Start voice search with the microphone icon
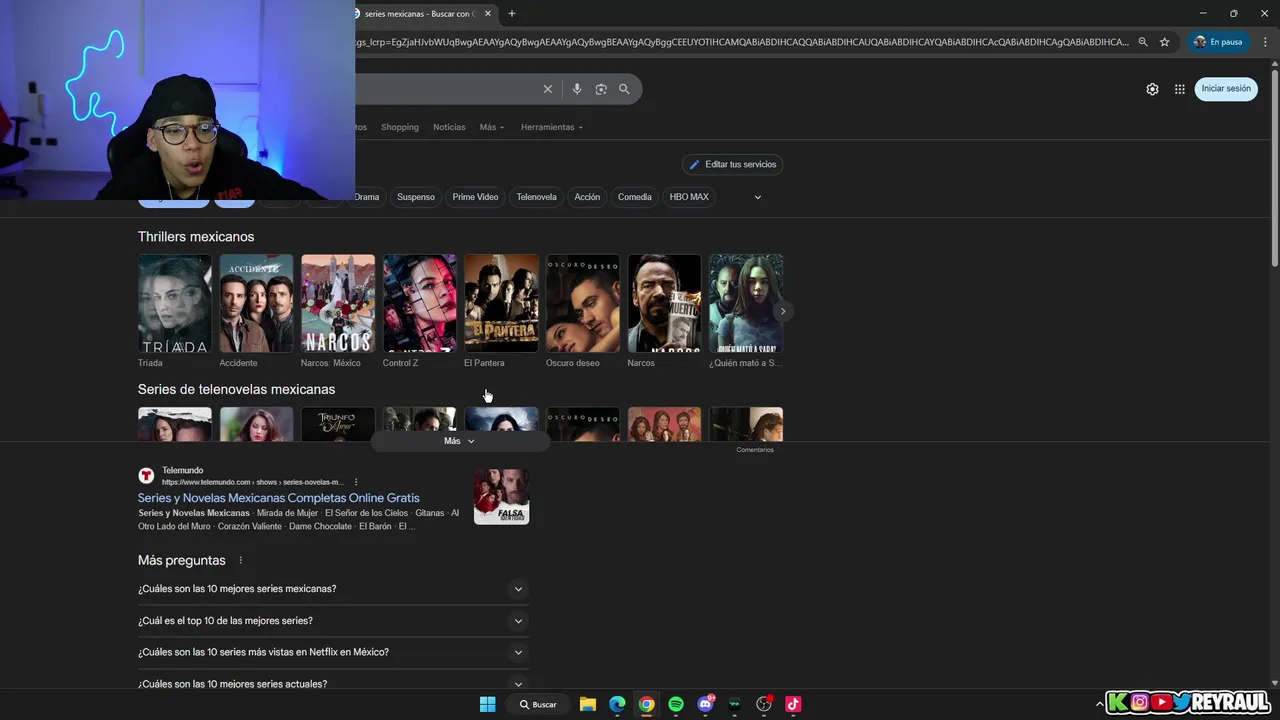Viewport: 1280px width, 720px height. [x=577, y=89]
